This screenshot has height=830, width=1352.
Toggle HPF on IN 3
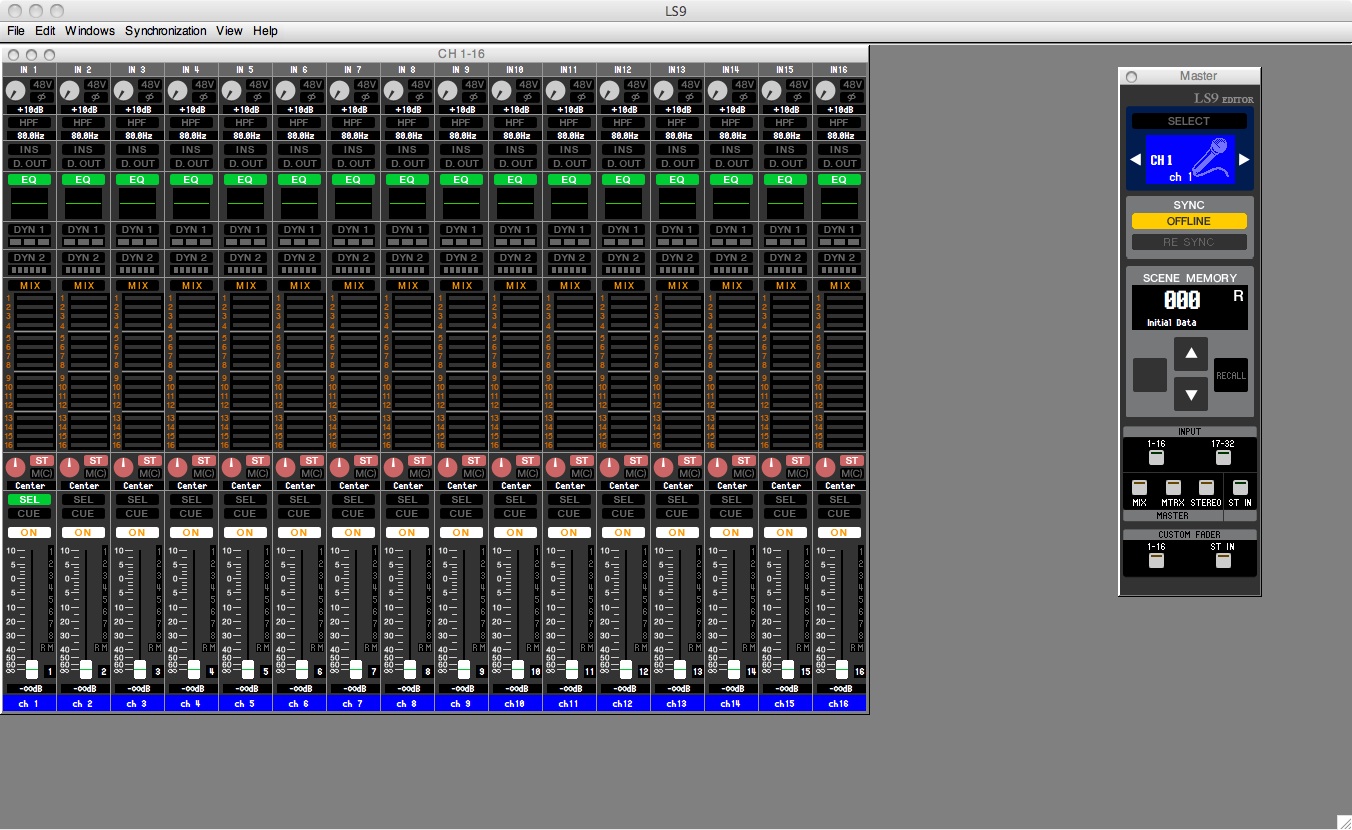click(x=138, y=122)
